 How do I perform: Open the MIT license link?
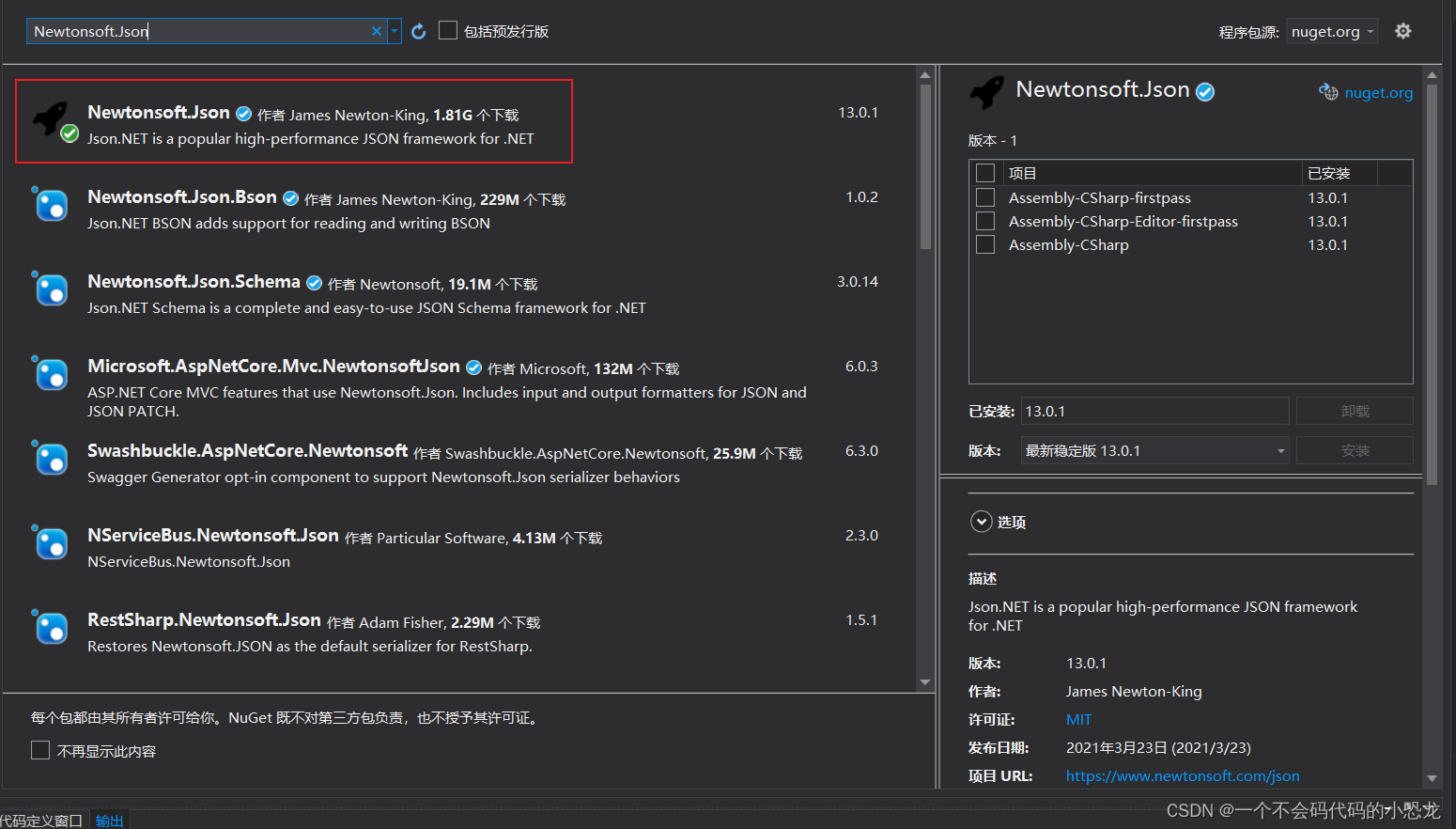tap(1078, 719)
